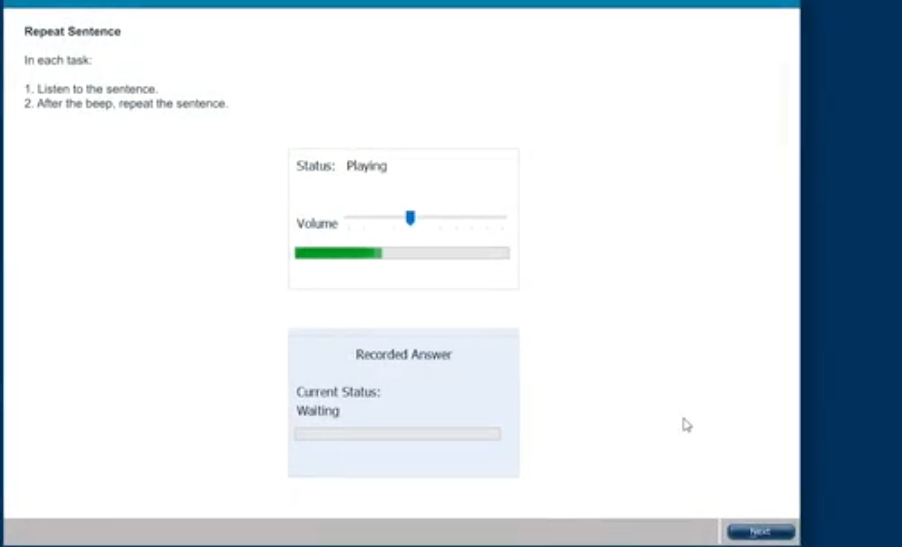This screenshot has width=902, height=547.
Task: Click the "In each task:" text
Action: [58, 60]
